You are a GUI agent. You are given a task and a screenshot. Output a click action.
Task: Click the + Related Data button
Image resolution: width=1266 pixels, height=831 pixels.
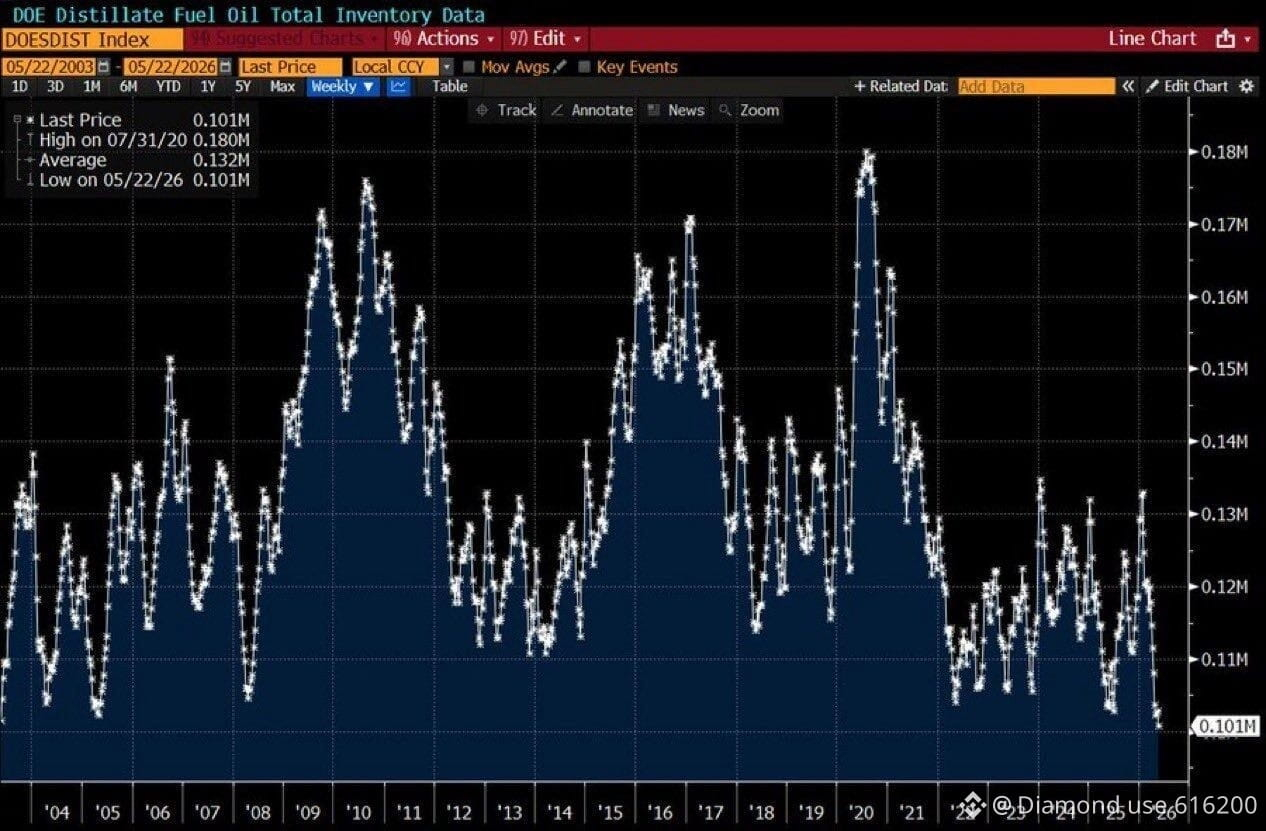tap(900, 86)
